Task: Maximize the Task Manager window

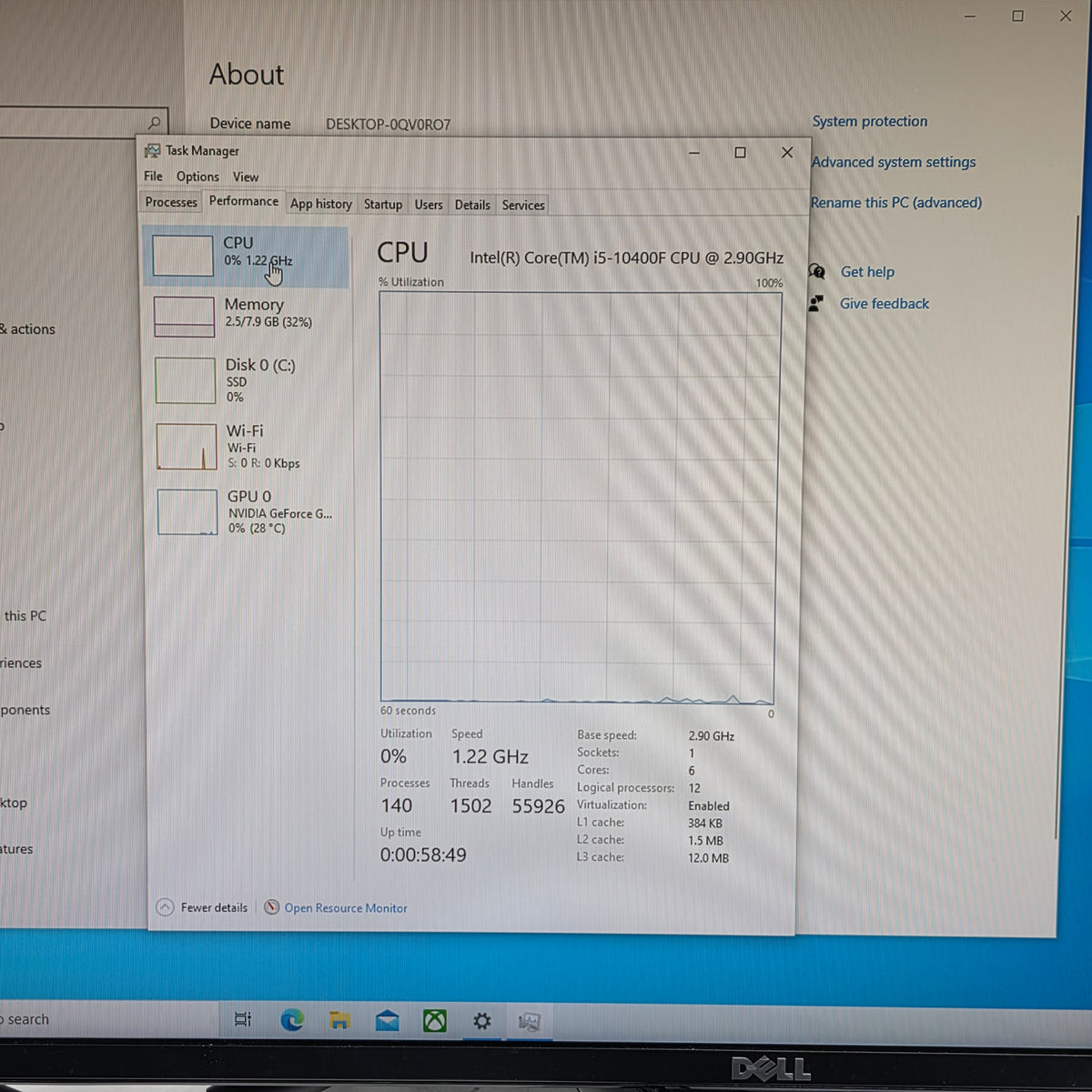Action: click(740, 153)
